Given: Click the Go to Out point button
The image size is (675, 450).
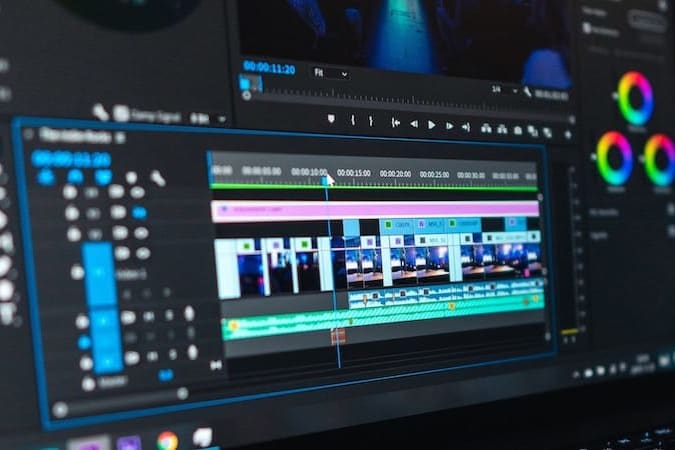Looking at the screenshot, I should 466,127.
